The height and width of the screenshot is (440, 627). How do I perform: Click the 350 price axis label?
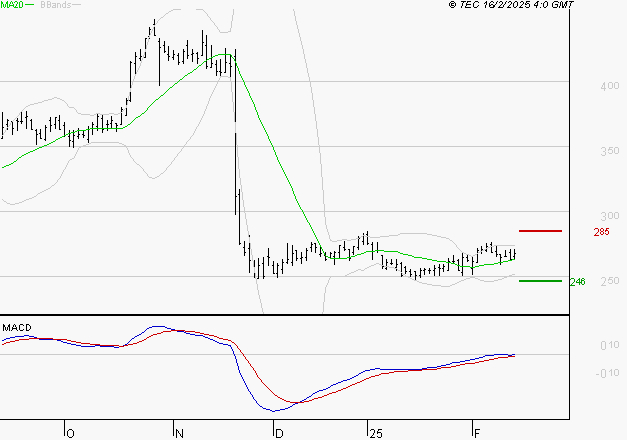pyautogui.click(x=610, y=151)
